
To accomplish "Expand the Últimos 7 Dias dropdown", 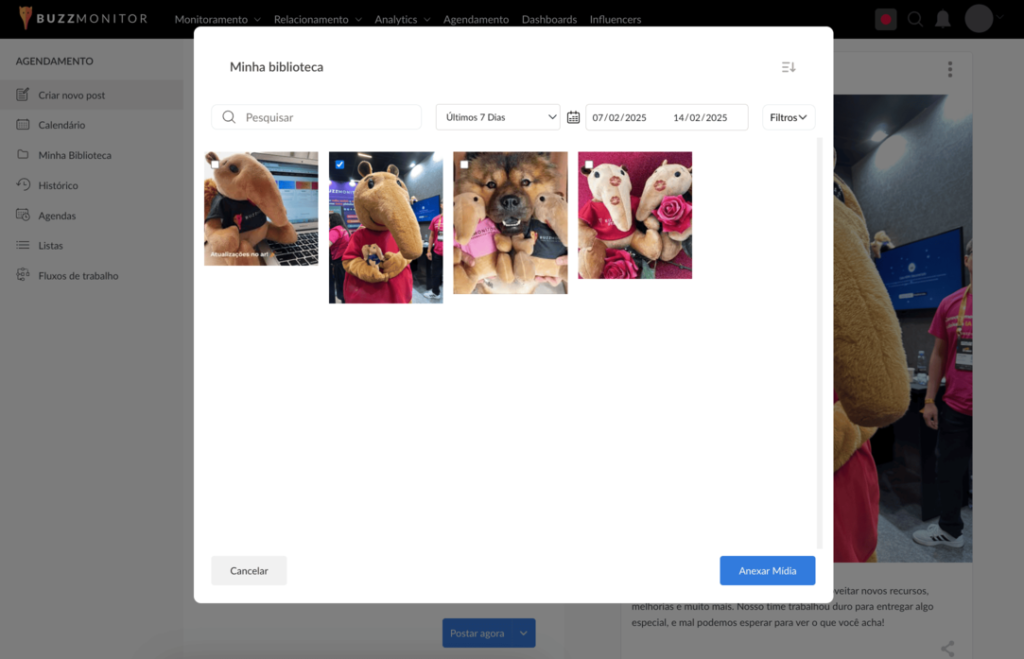I will click(497, 117).
